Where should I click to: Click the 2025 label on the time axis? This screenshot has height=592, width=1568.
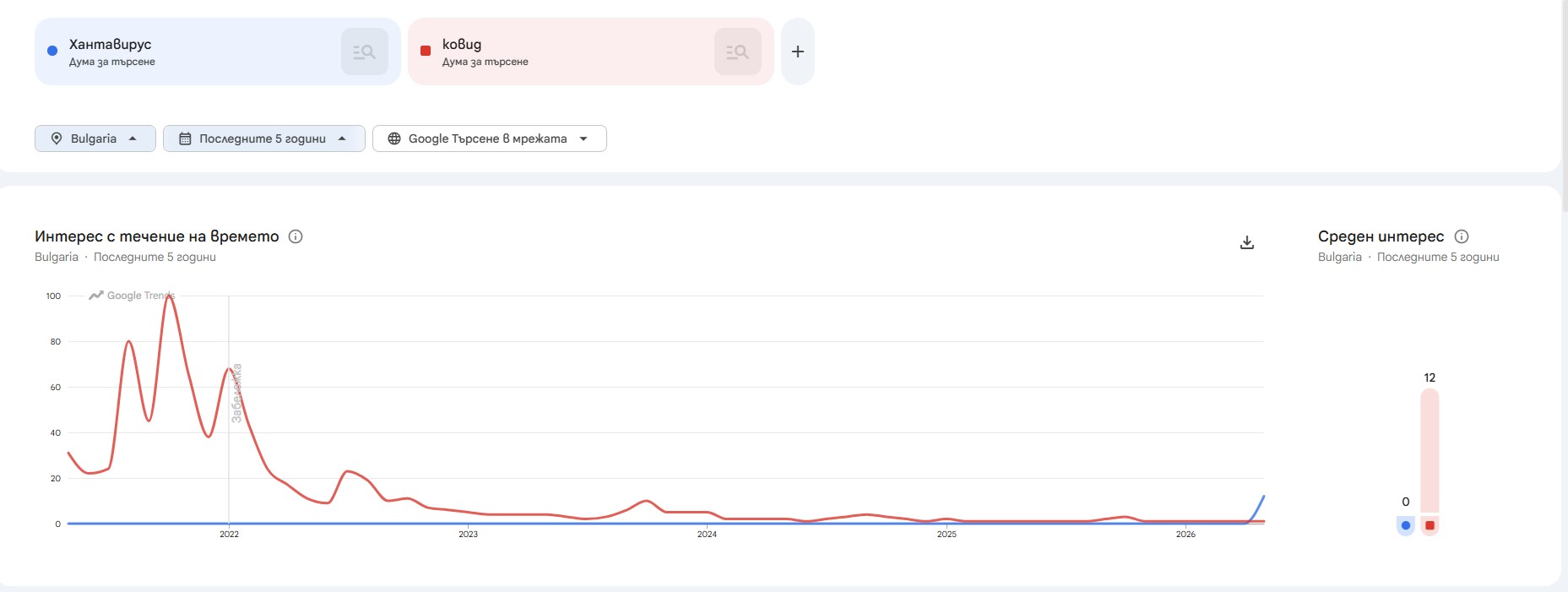pyautogui.click(x=947, y=534)
